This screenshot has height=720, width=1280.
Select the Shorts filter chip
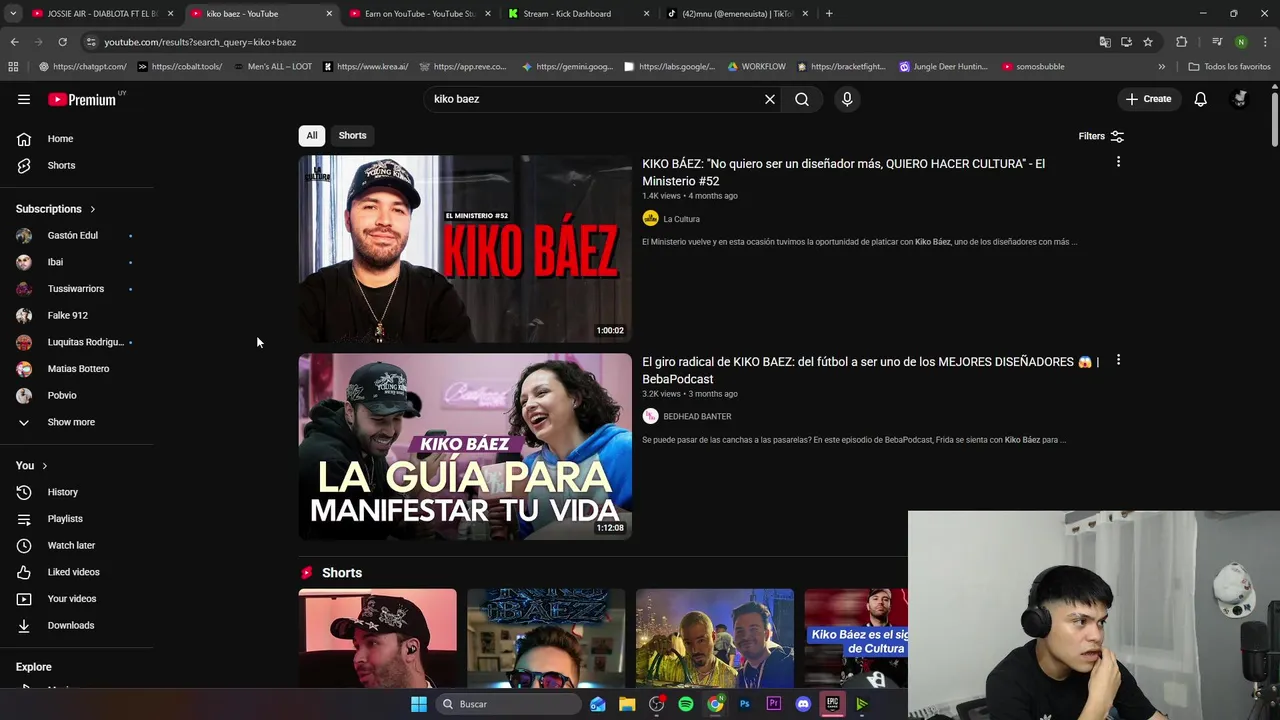pos(352,135)
